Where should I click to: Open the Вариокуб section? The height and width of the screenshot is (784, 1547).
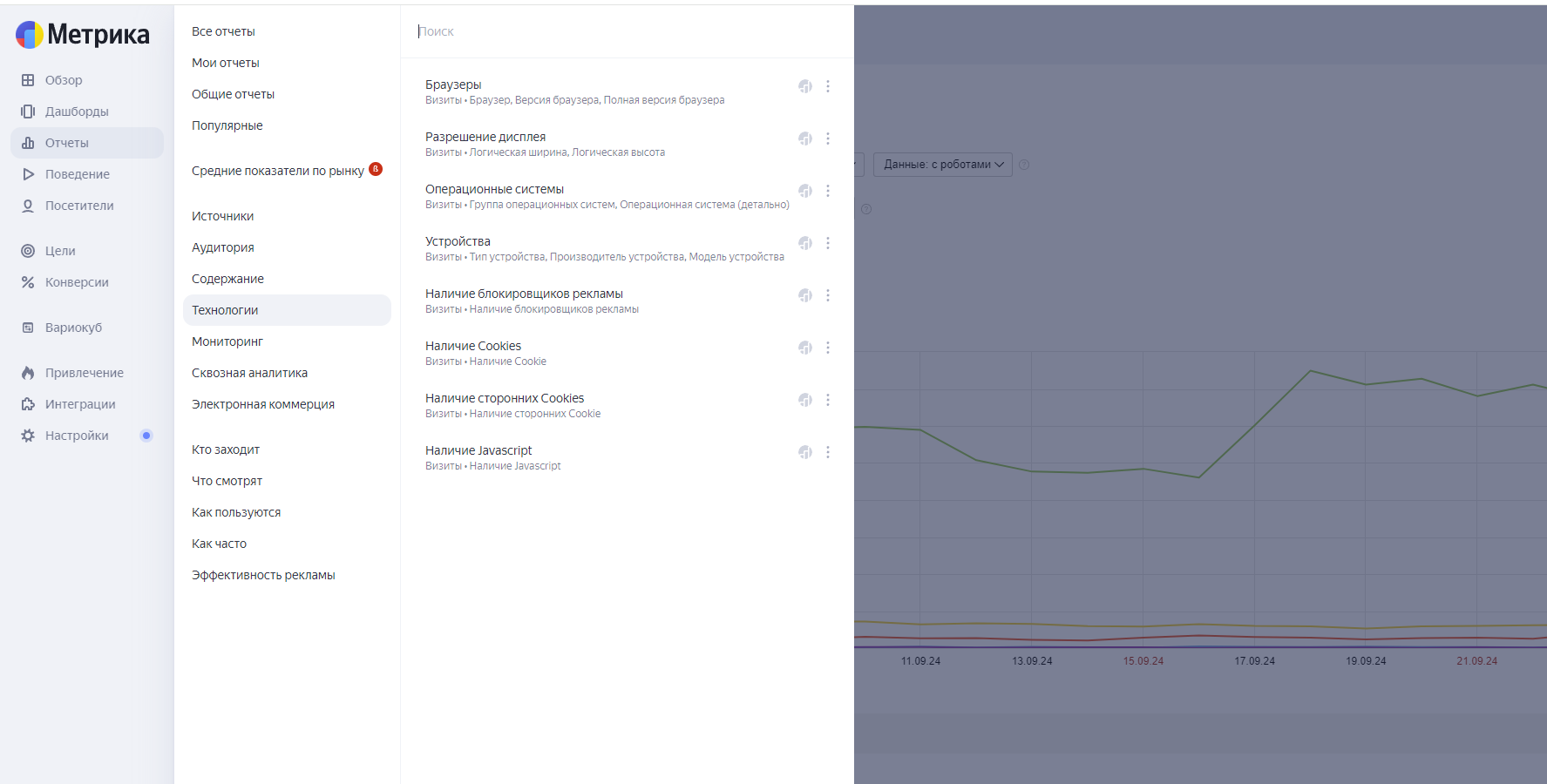point(73,328)
